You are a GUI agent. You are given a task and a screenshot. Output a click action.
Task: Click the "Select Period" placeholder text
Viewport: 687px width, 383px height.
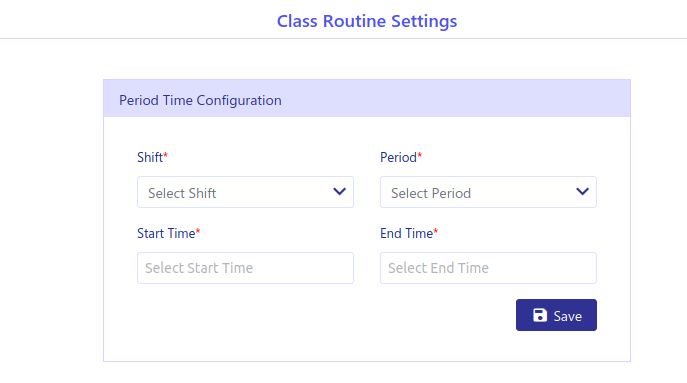431,193
